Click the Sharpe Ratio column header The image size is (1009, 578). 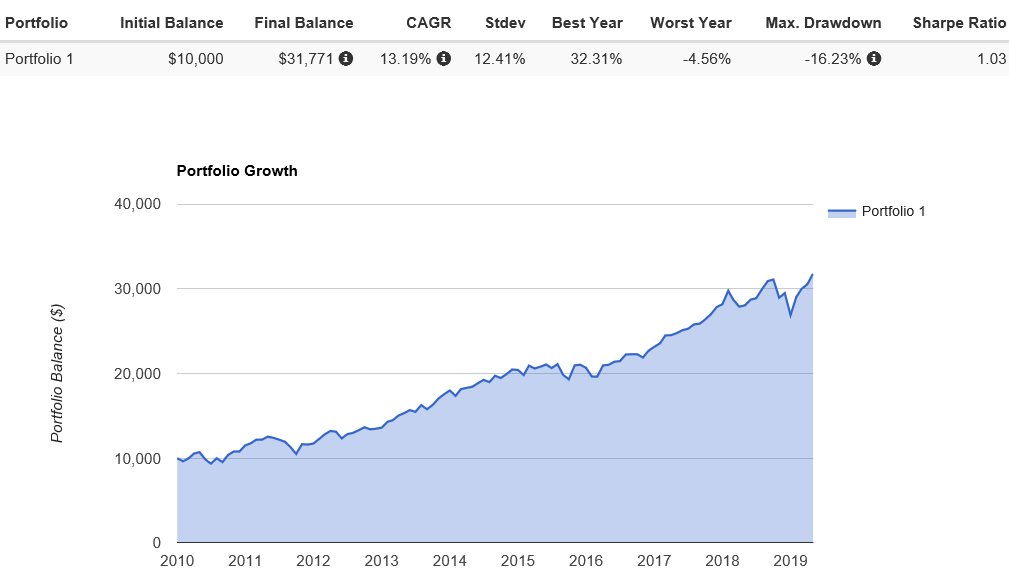[959, 22]
